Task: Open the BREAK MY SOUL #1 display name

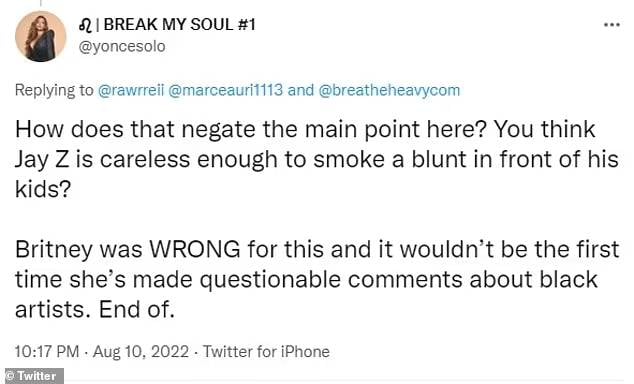Action: (x=167, y=25)
